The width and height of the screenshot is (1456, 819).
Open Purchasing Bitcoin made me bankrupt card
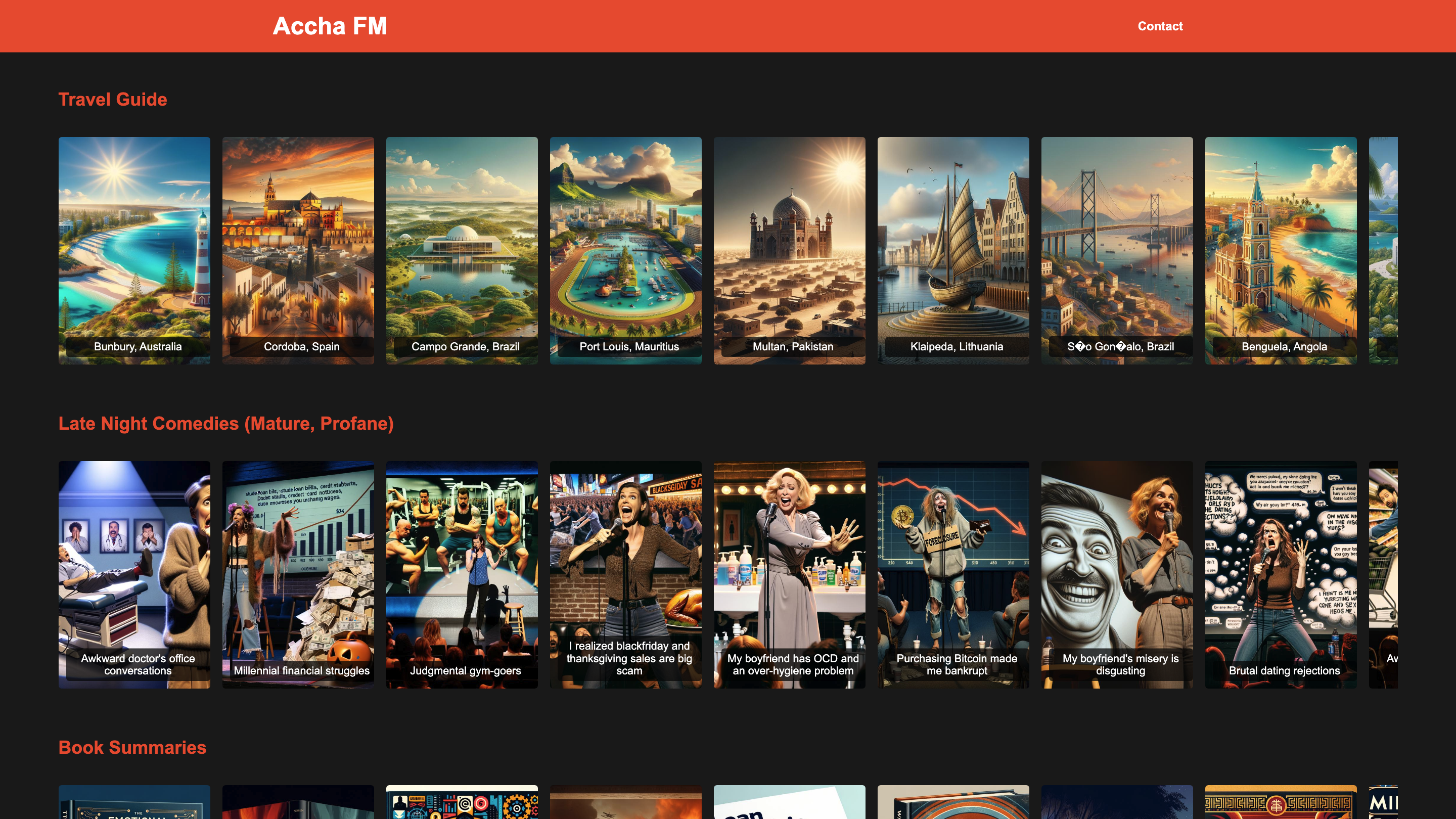coord(953,574)
